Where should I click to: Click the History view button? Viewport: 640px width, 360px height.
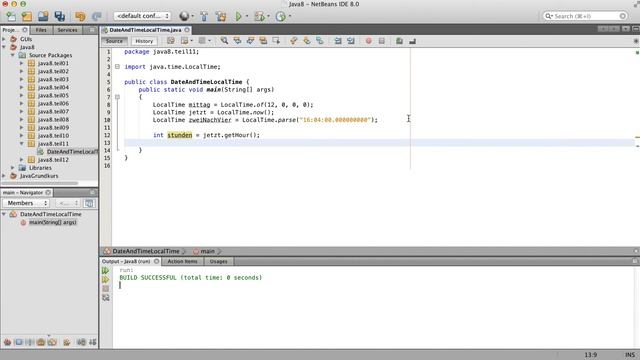pyautogui.click(x=144, y=41)
